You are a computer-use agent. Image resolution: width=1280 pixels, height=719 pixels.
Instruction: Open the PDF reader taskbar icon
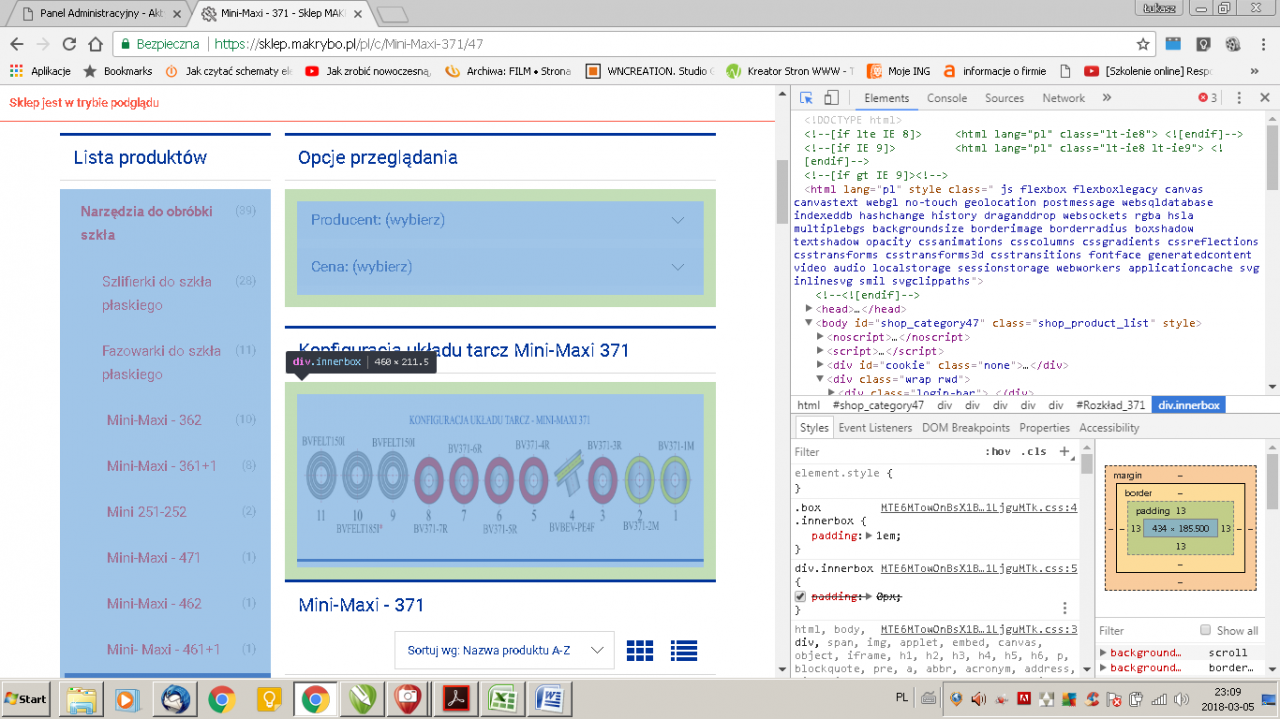454,698
